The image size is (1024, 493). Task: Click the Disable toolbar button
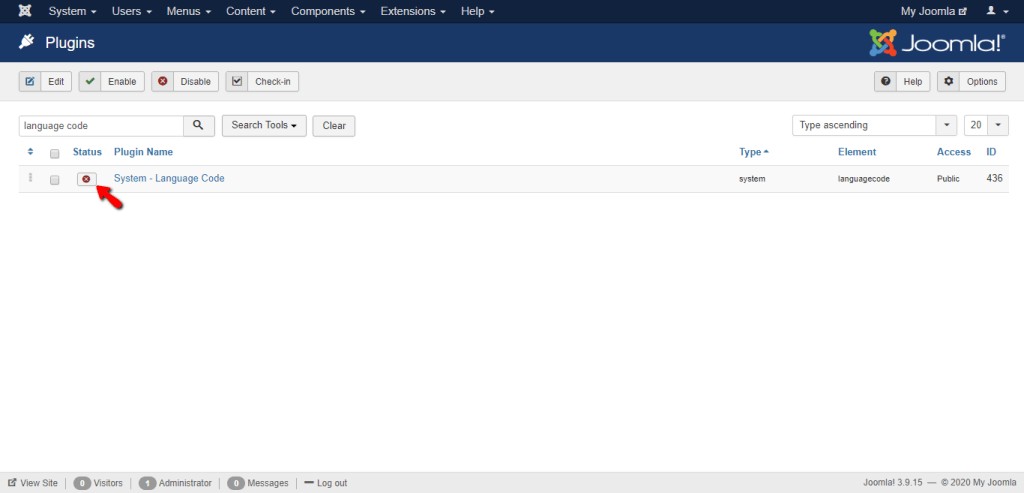[x=185, y=82]
